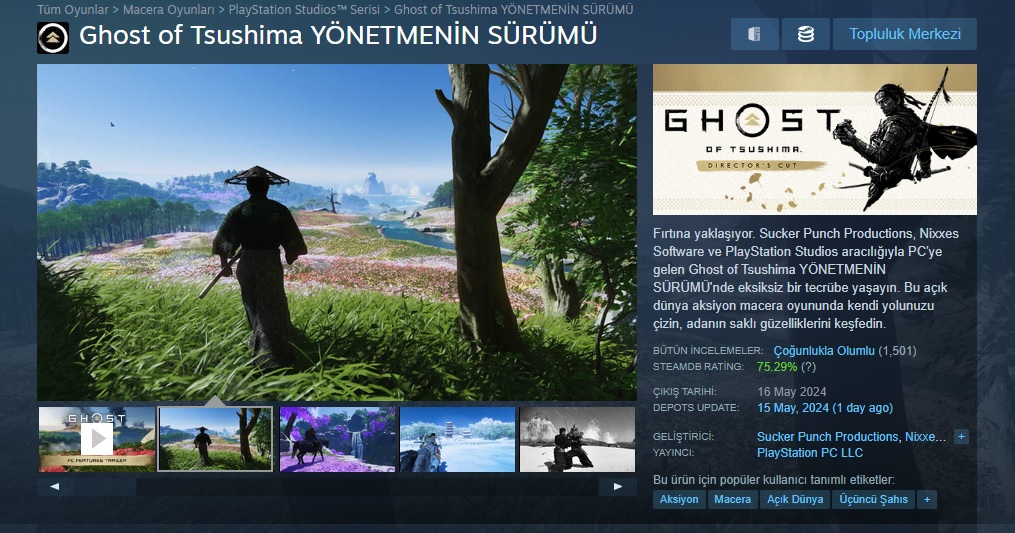Click the left arrow of screenshot strip
The height and width of the screenshot is (533, 1015).
pos(54,486)
